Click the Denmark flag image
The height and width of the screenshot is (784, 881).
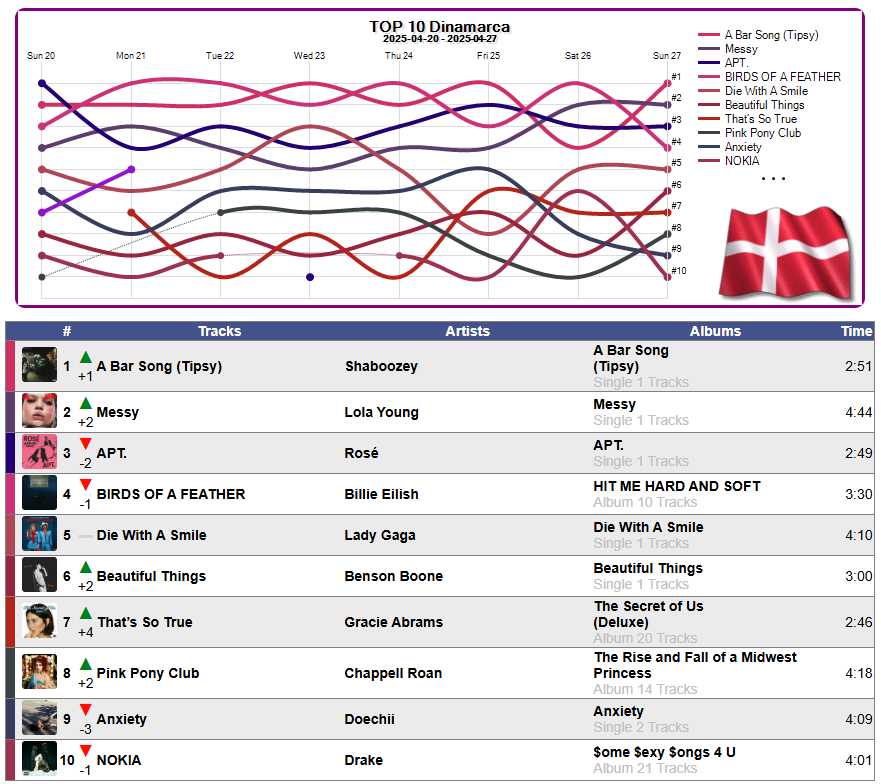point(787,253)
